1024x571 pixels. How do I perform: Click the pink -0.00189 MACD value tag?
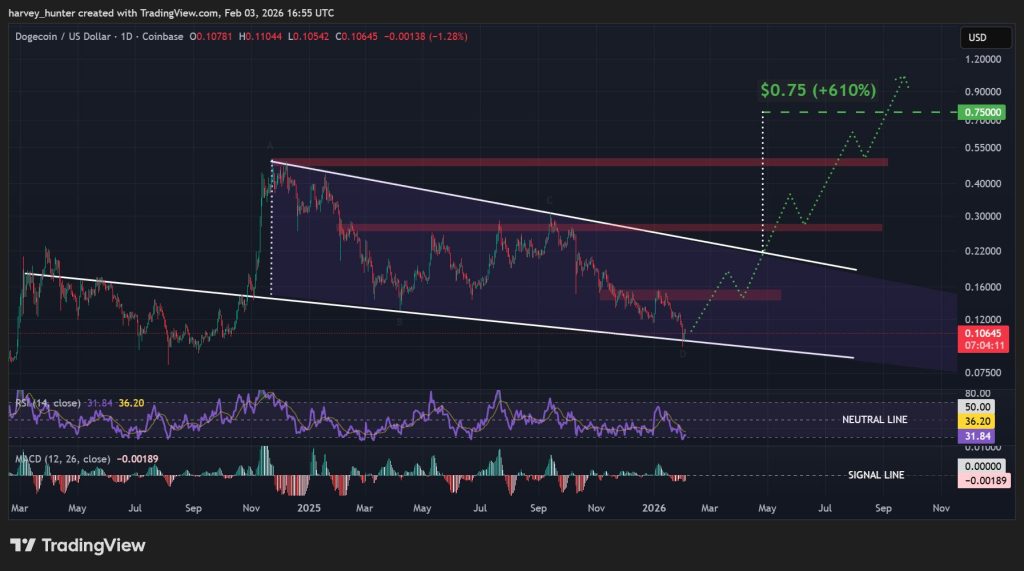(x=980, y=481)
